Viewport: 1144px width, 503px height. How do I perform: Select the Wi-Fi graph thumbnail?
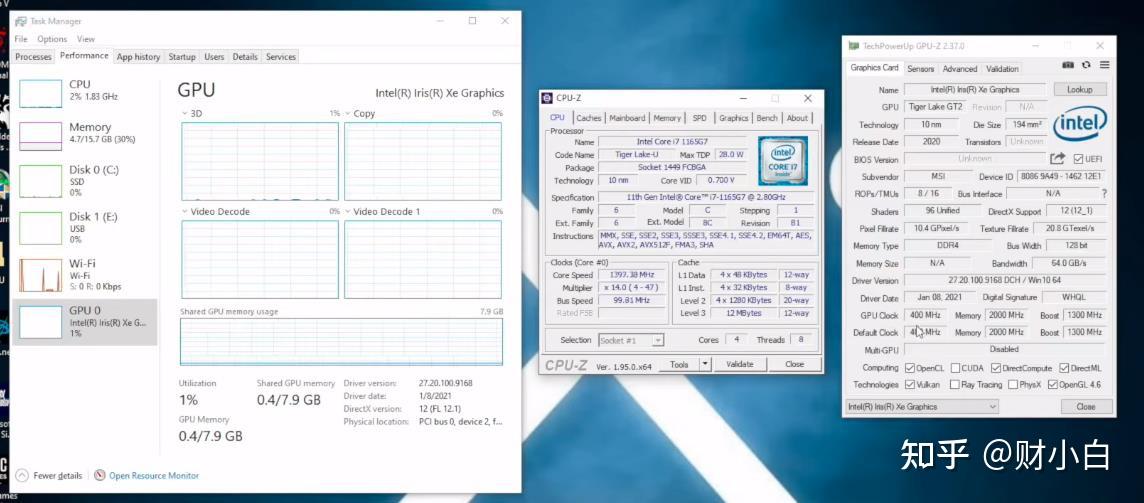pyautogui.click(x=40, y=275)
